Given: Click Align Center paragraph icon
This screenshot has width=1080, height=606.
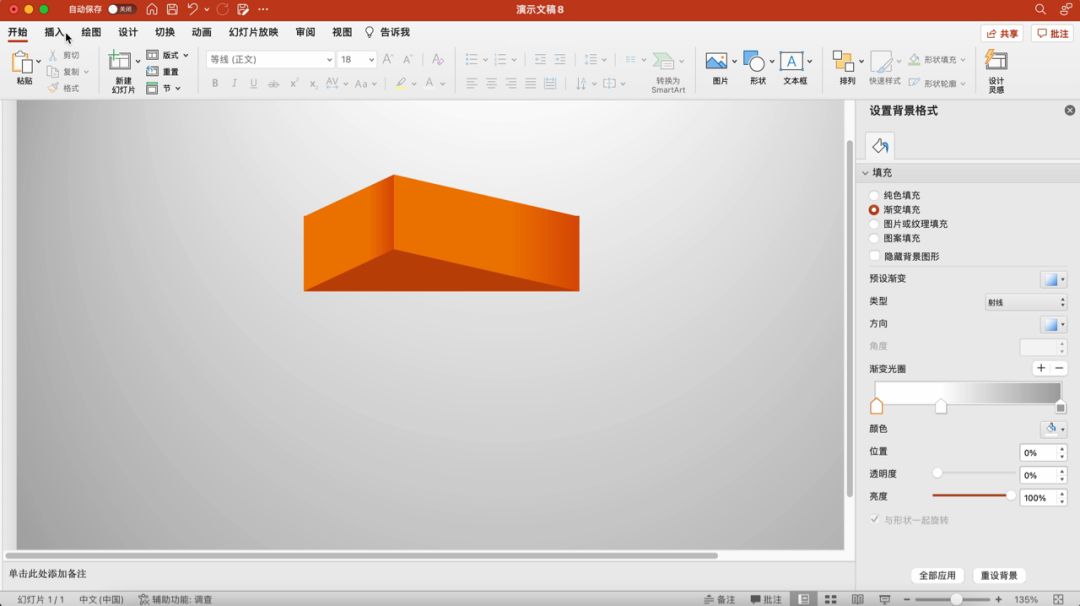Looking at the screenshot, I should tap(491, 83).
